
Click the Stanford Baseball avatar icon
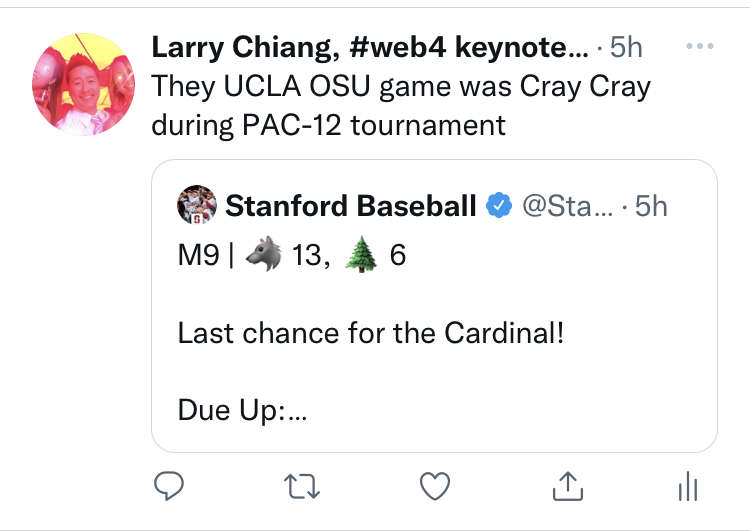click(x=197, y=206)
